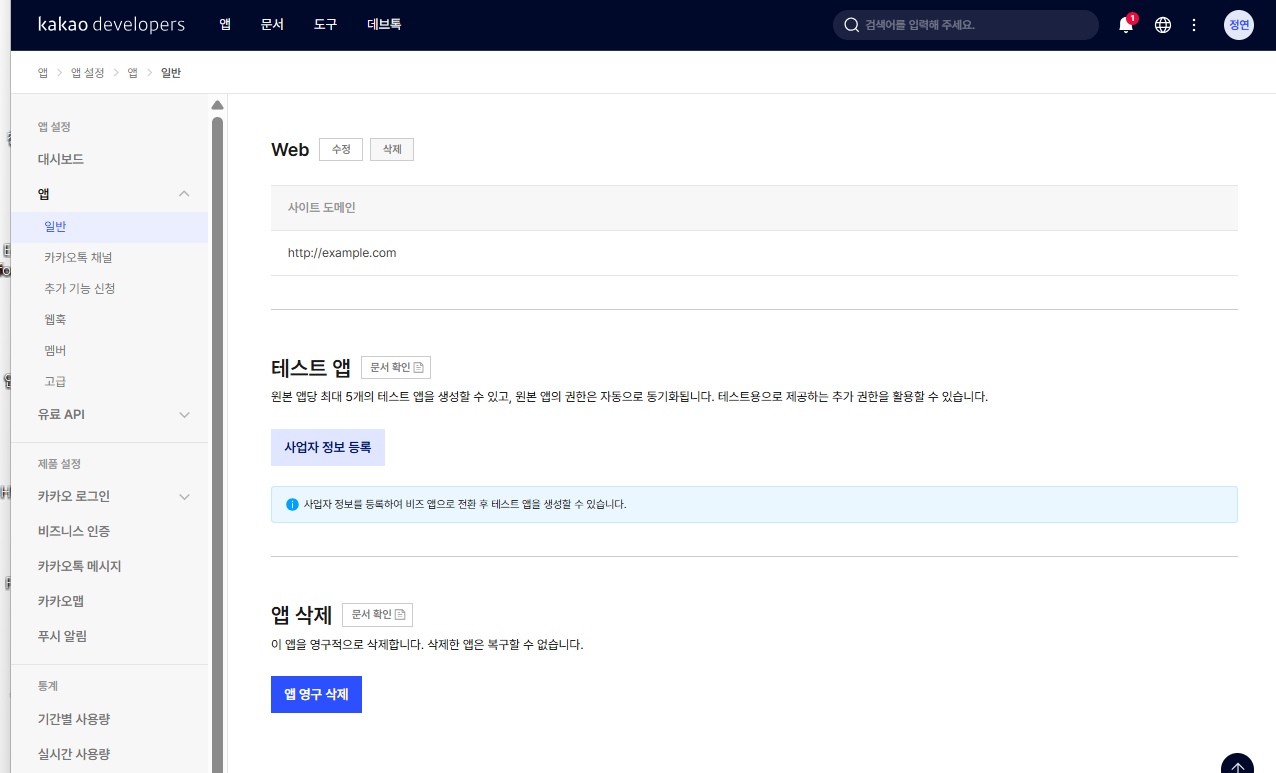Screen dimensions: 1276x773
Task: Collapse the 앱 sidebar section
Action: [184, 194]
